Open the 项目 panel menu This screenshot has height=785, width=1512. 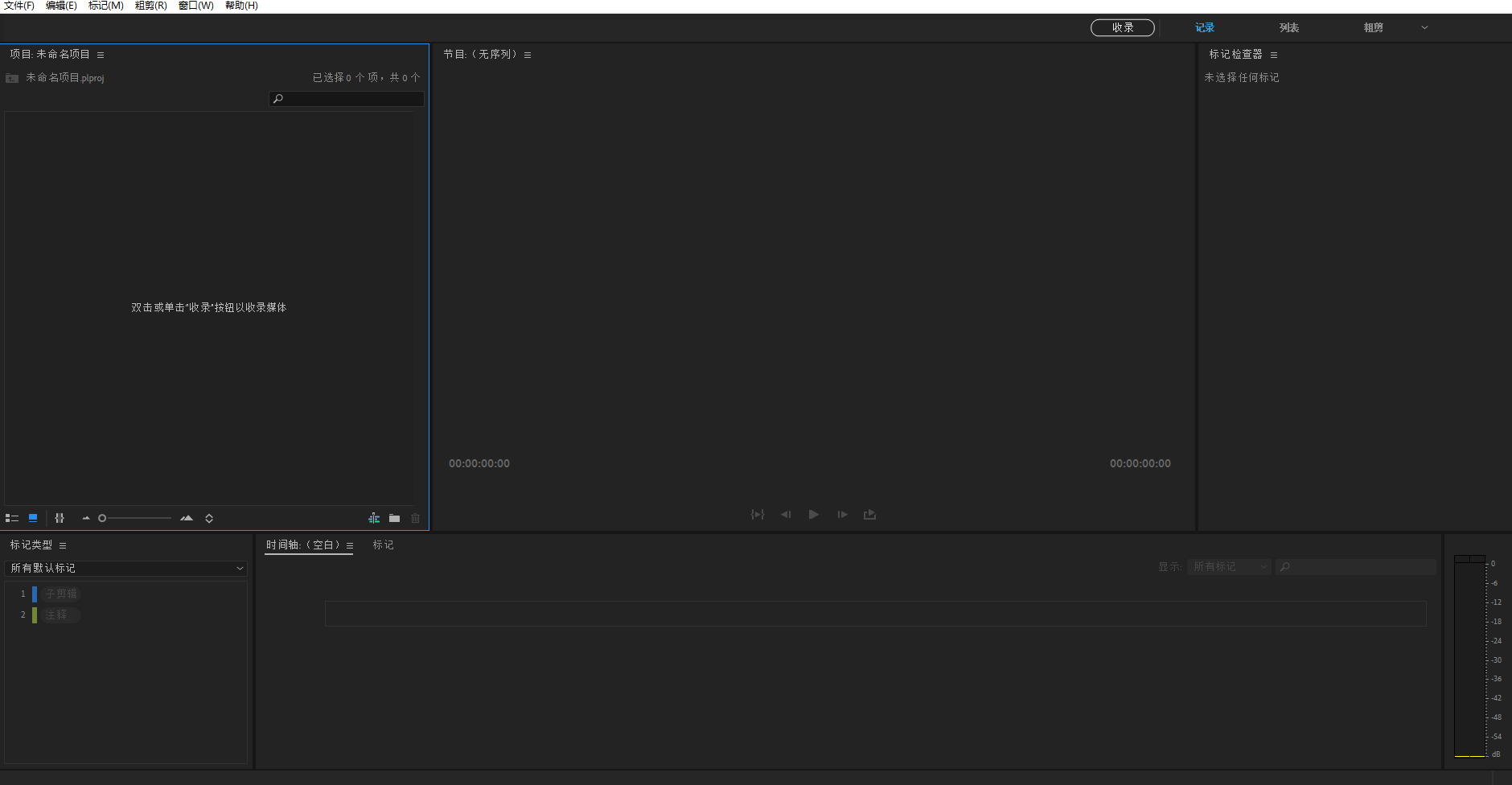(100, 54)
